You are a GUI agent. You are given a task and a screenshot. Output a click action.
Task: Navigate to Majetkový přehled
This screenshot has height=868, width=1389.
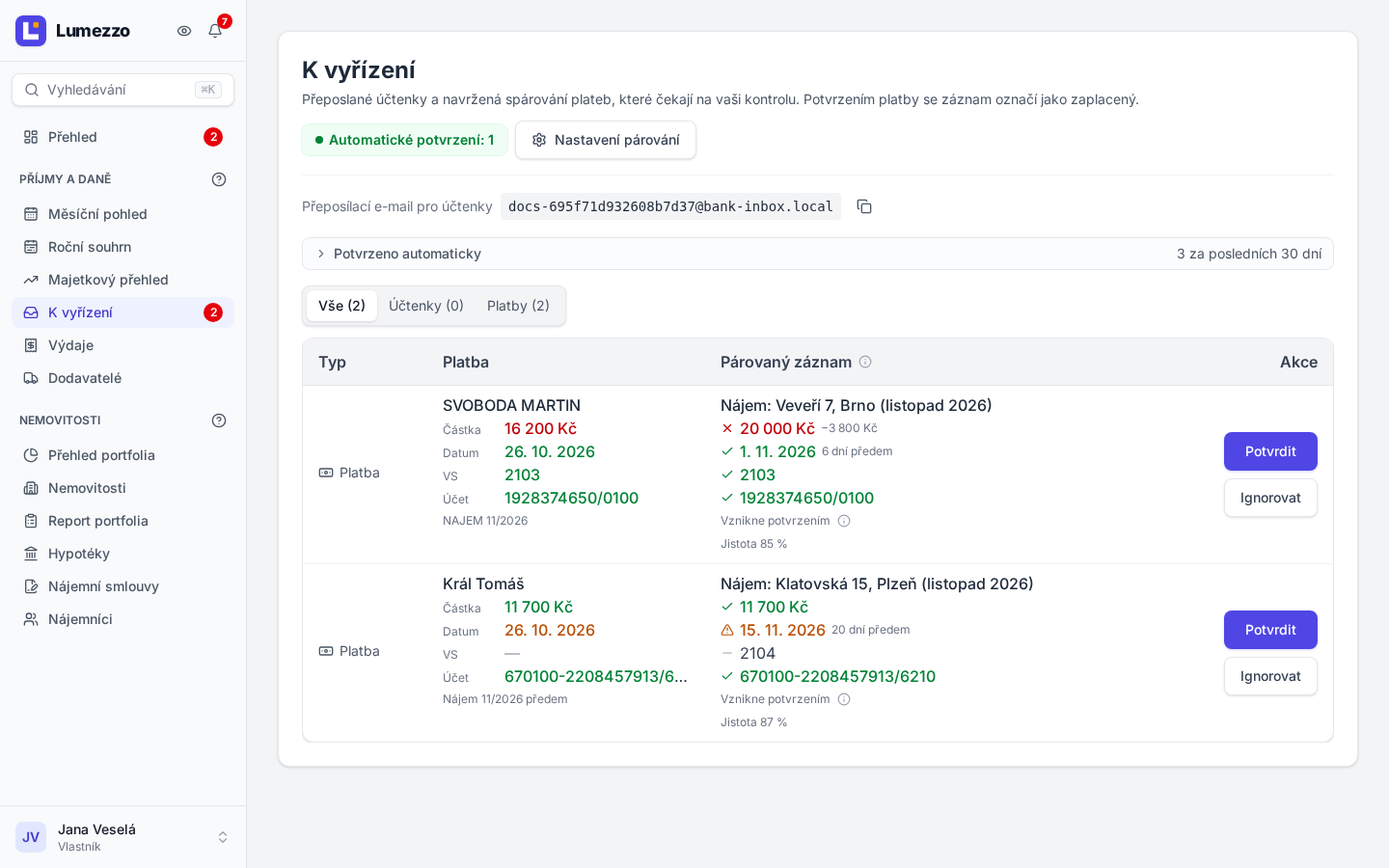(123, 280)
